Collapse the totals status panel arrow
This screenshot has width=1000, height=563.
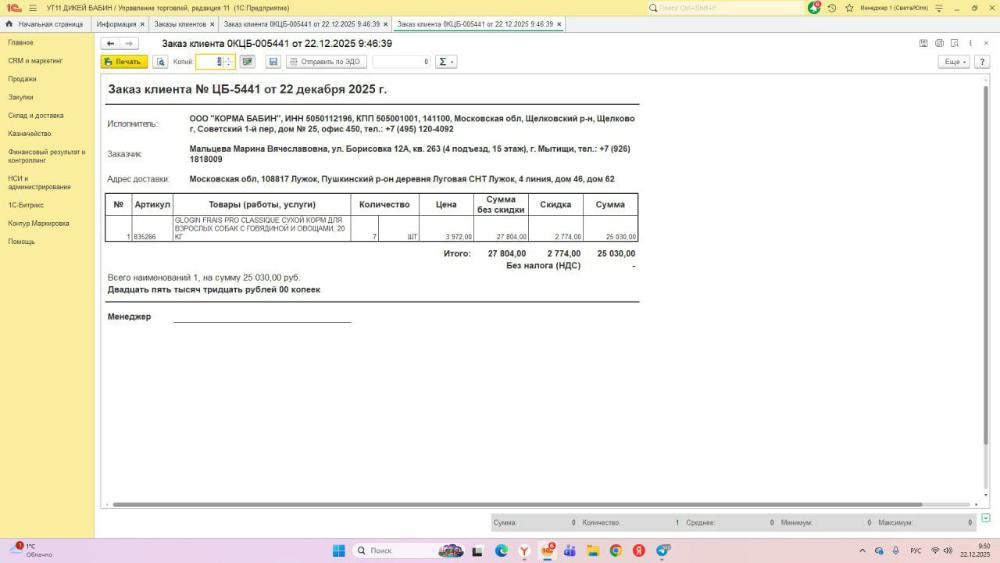(x=986, y=518)
